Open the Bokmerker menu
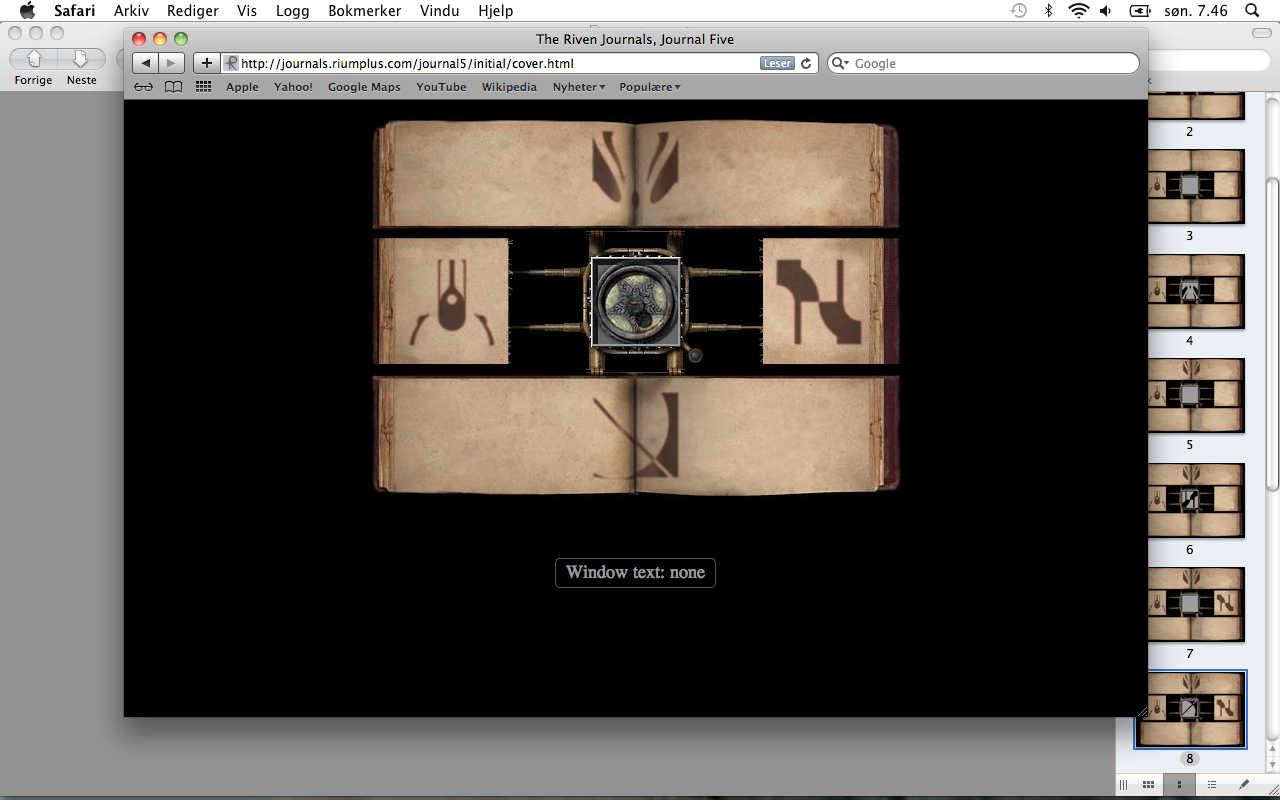Screen dimensions: 1280x800 click(x=365, y=11)
